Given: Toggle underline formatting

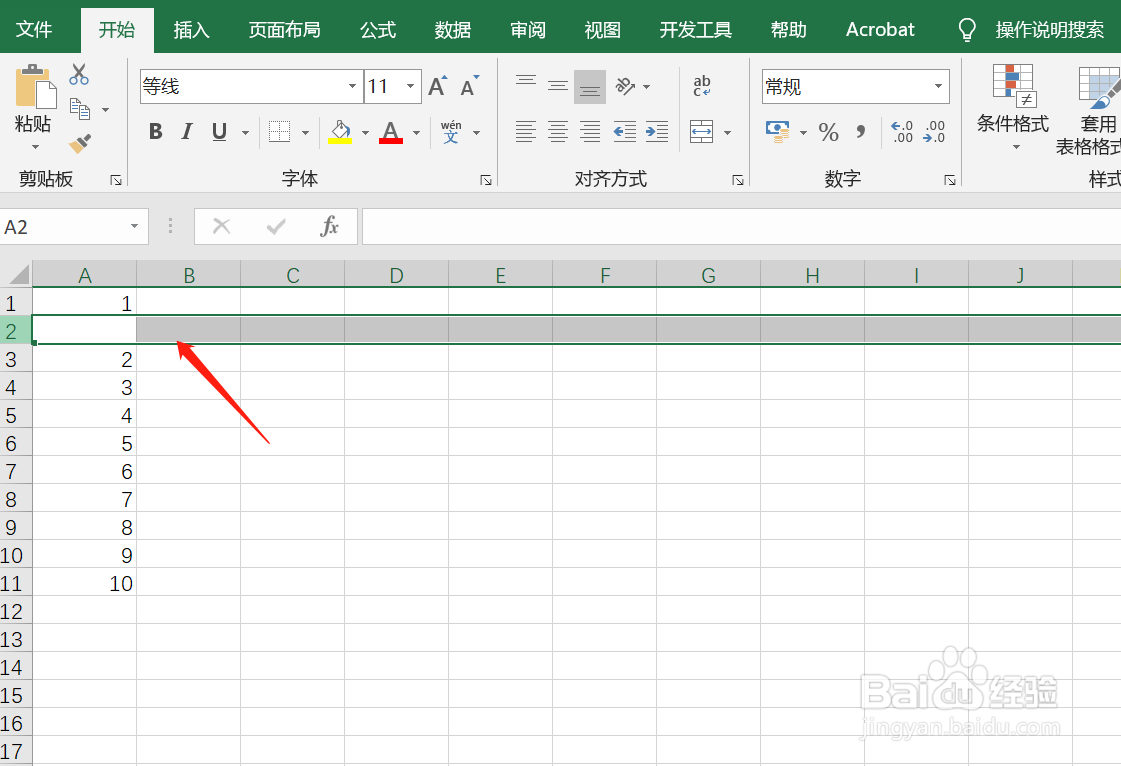Looking at the screenshot, I should (x=219, y=132).
